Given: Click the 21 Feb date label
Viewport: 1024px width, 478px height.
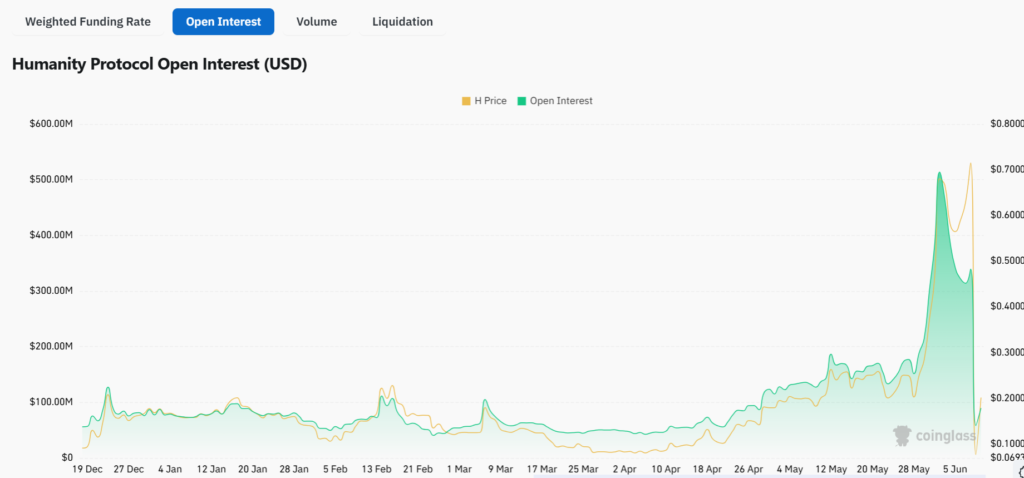Looking at the screenshot, I should (x=417, y=469).
